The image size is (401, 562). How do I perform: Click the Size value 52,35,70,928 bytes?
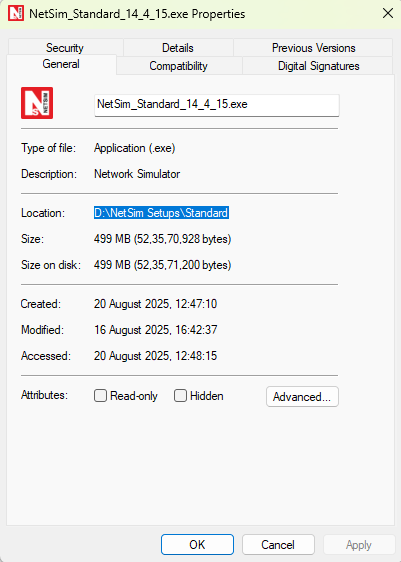(162, 239)
